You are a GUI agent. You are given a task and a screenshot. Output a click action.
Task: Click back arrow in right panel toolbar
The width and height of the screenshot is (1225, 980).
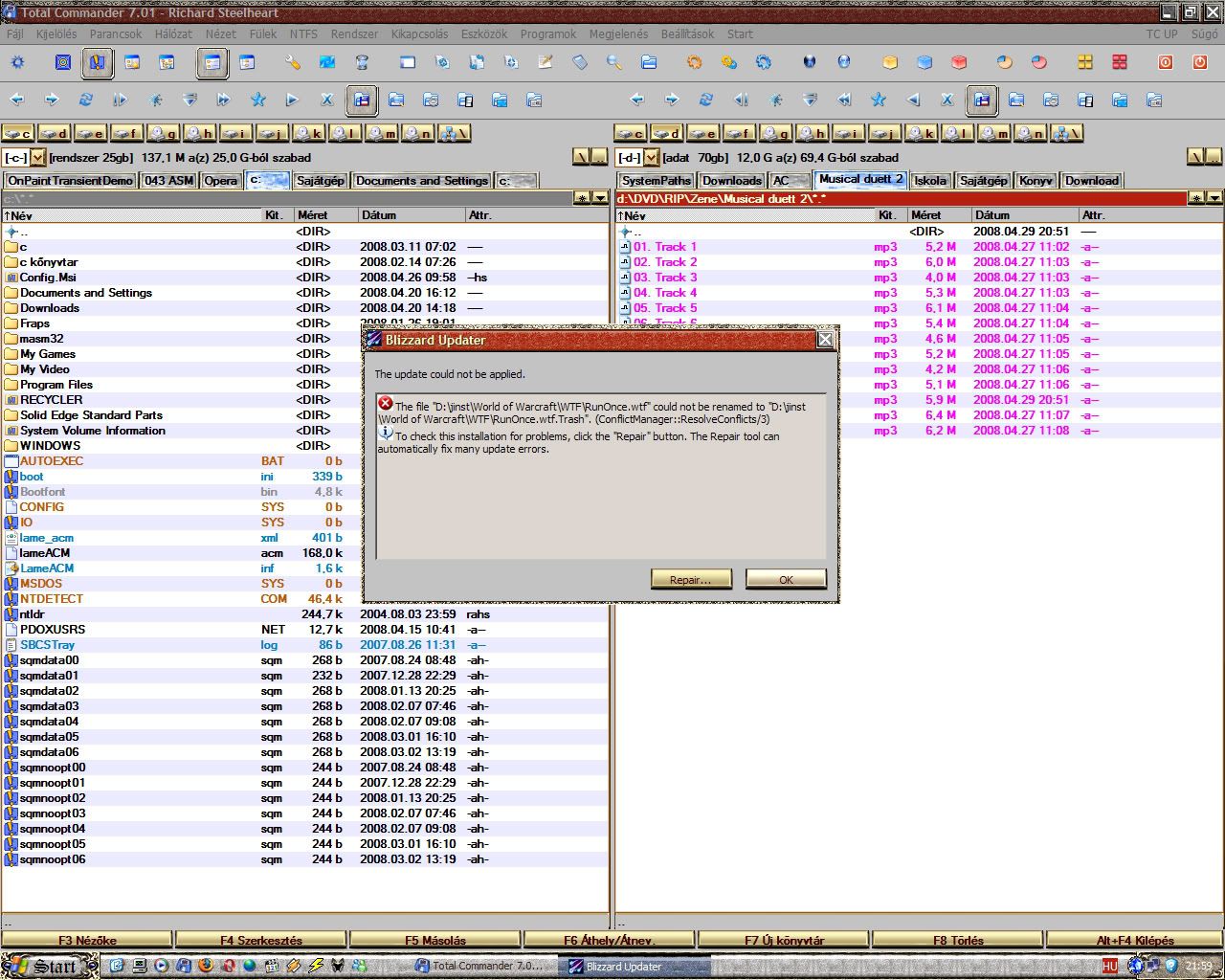click(x=637, y=100)
